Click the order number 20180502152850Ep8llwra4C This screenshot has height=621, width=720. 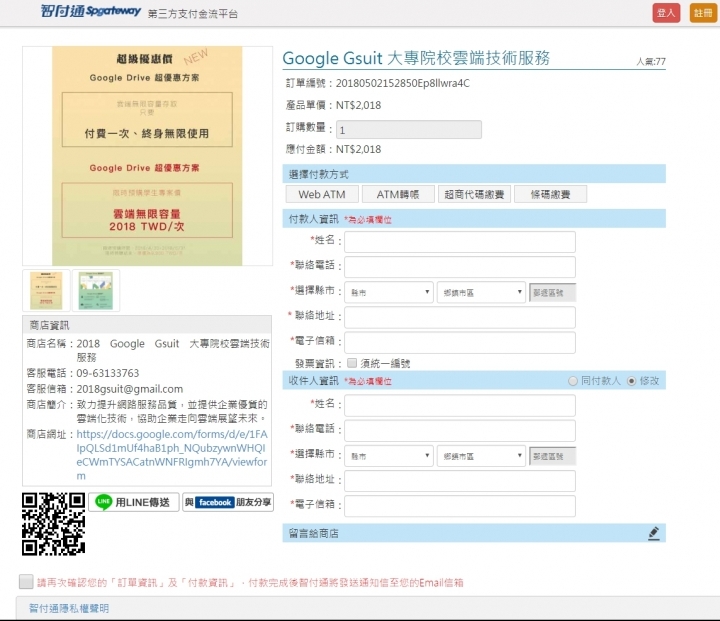point(403,83)
